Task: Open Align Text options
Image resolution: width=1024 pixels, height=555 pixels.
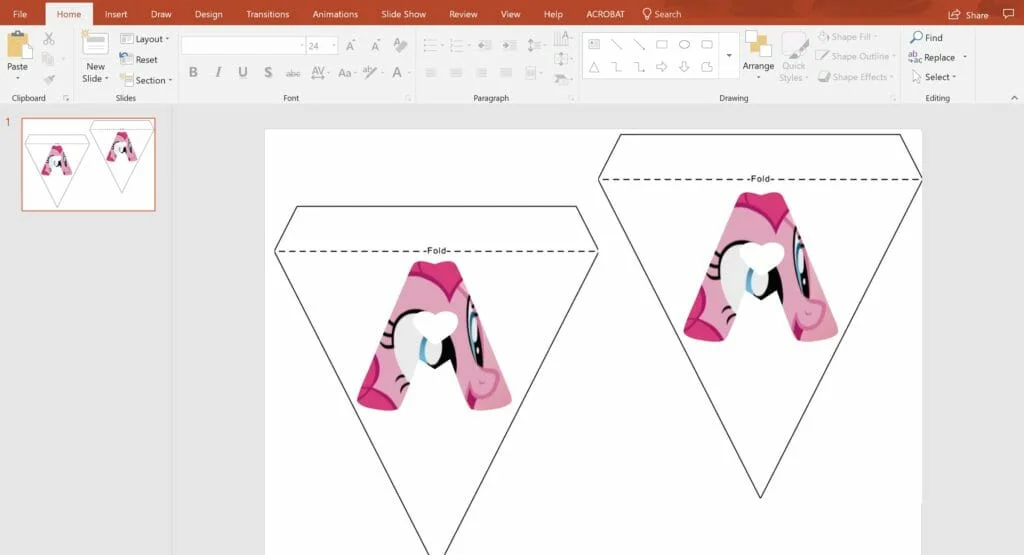Action: [563, 59]
